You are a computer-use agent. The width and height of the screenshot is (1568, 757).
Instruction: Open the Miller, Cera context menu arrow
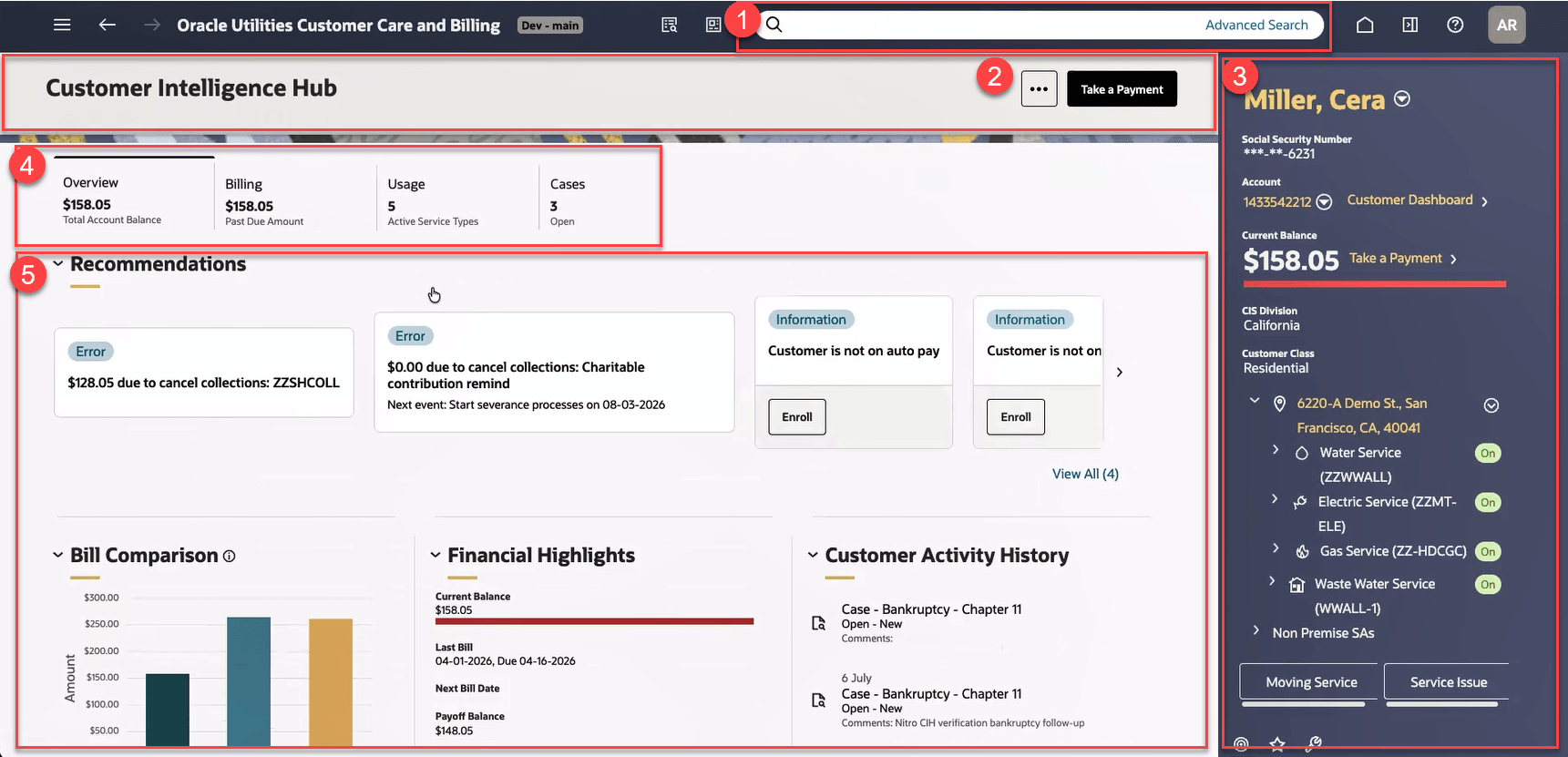pyautogui.click(x=1402, y=98)
